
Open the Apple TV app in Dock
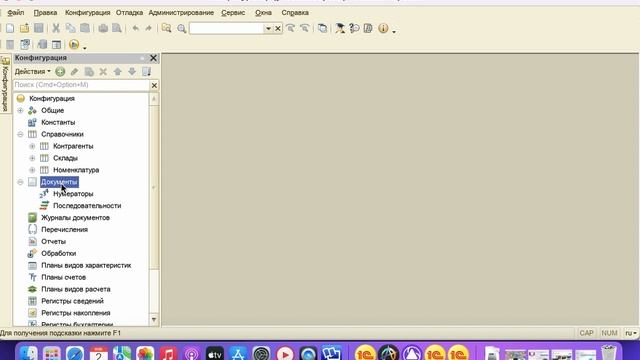point(215,353)
